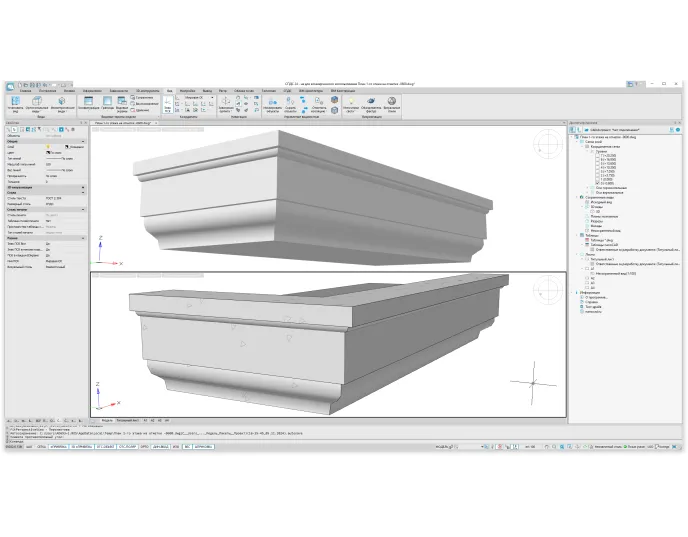Screen dimensions: 688x537
Task: Uncheck the 0 (+0,000) level checkbox
Action: pyautogui.click(x=598, y=183)
